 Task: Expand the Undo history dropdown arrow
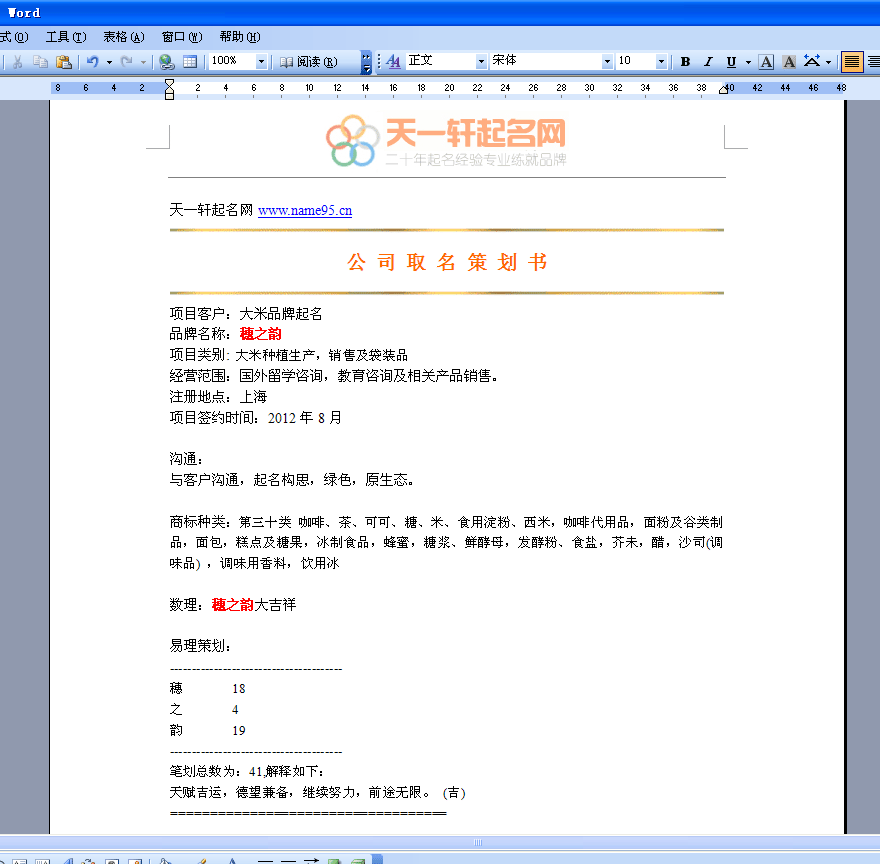pos(109,62)
